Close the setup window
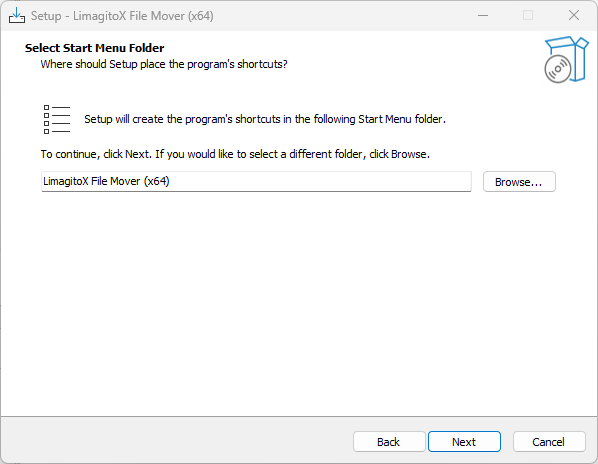This screenshot has width=598, height=464. [x=574, y=16]
